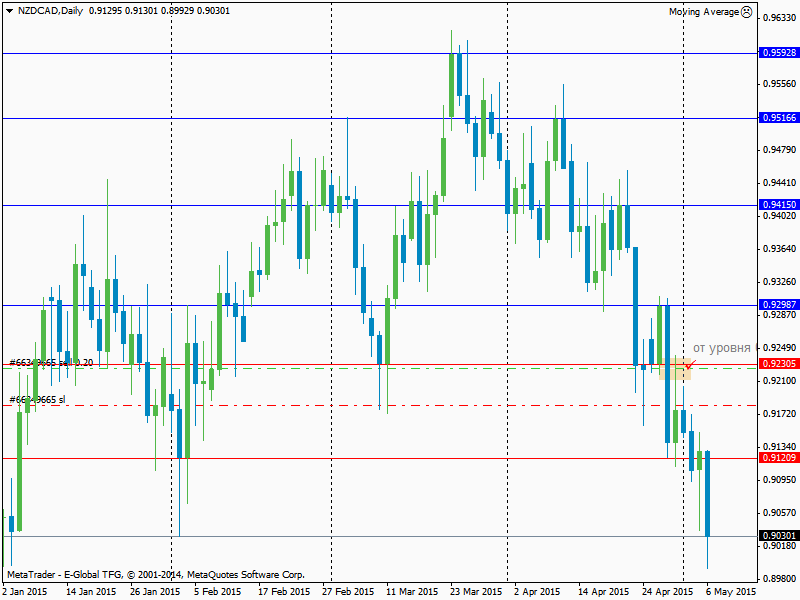This screenshot has height=600, width=800.
Task: Click the 0.92490 value on the price scale
Action: [x=779, y=347]
